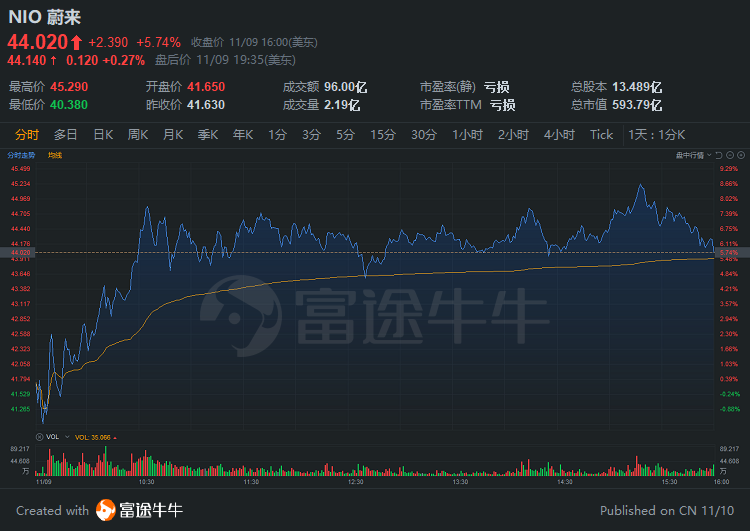Switch to the 分时 intraday tab
Screen dimensions: 750x531
27,135
